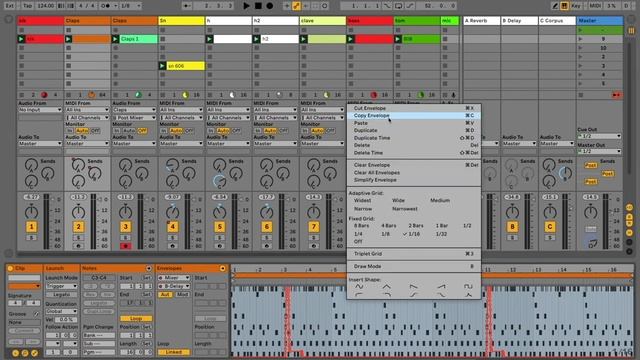Mute track 4 using its activator
640x360 pixels.
click(173, 227)
